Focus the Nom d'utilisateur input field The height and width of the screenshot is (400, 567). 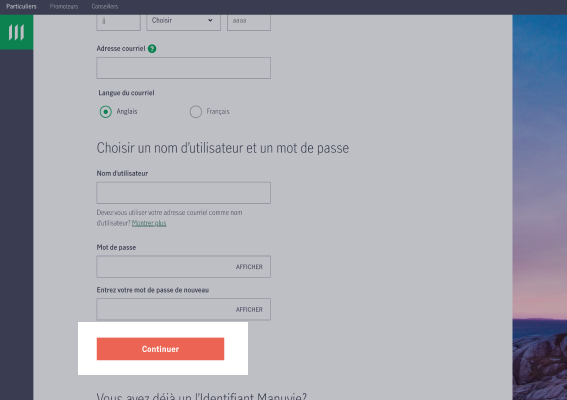point(183,193)
